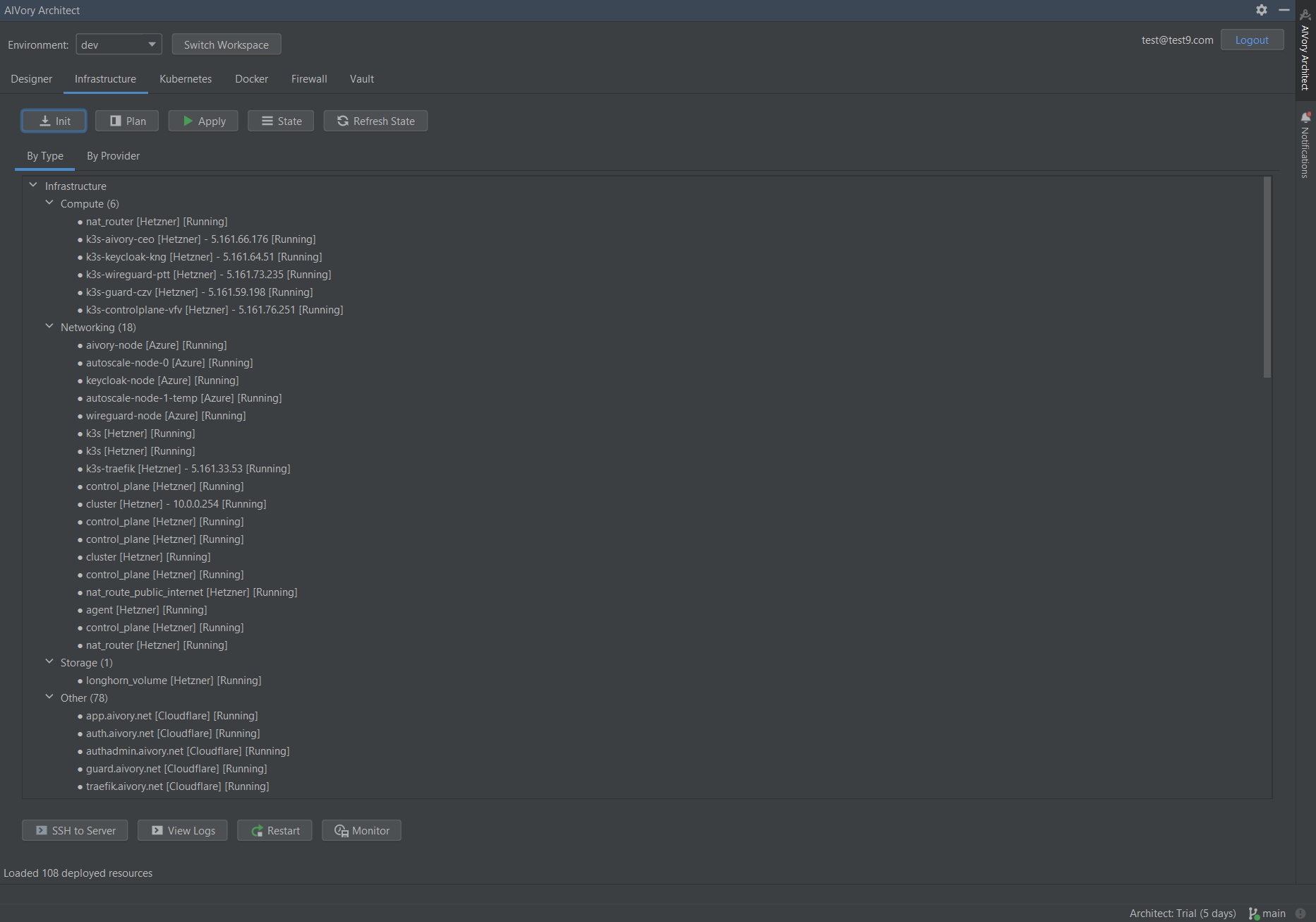Open the Kubernetes tab
This screenshot has height=922, width=1316.
[x=186, y=79]
